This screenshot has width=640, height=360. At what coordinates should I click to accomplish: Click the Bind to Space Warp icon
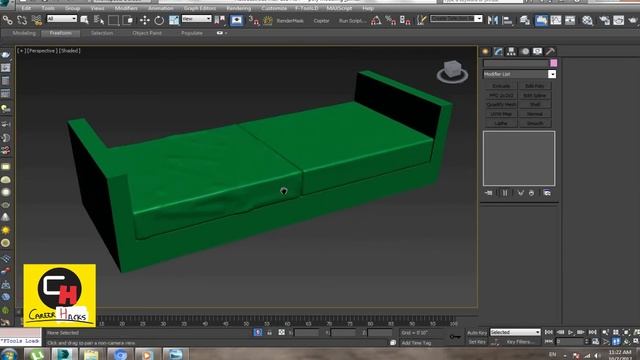(x=37, y=20)
